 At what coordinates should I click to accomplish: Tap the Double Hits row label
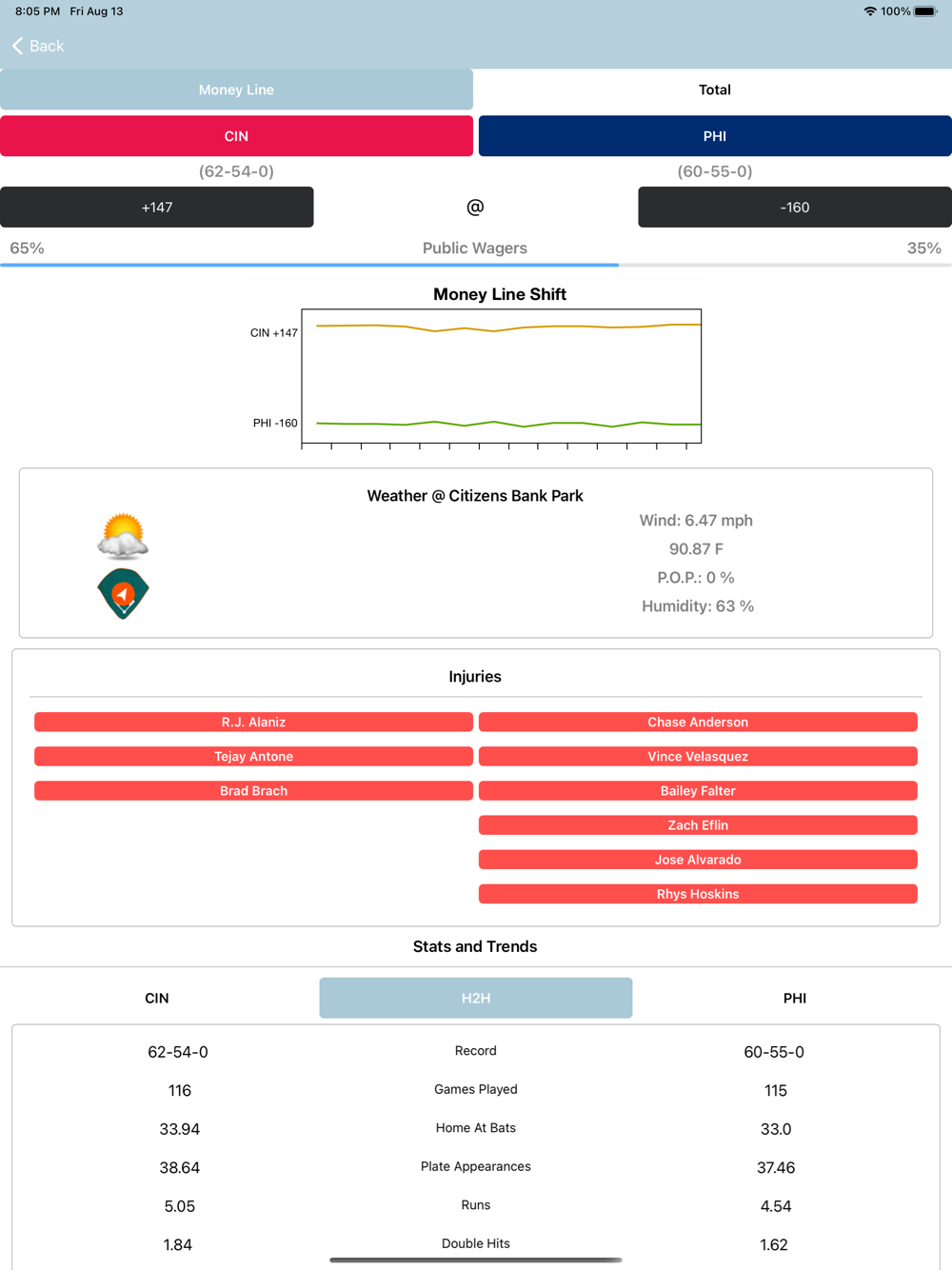(476, 1243)
